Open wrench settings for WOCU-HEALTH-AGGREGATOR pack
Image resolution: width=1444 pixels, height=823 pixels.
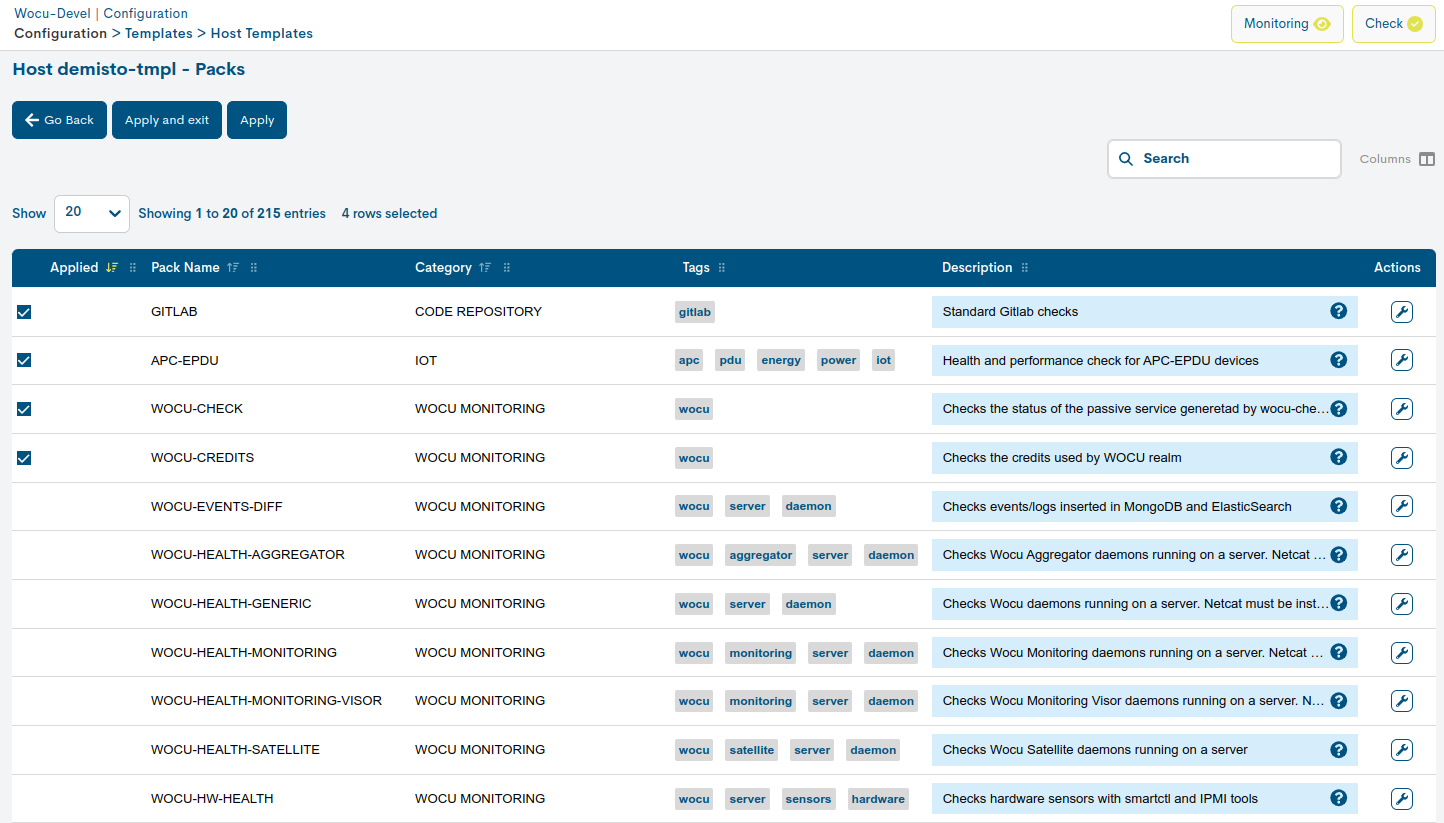click(1401, 555)
